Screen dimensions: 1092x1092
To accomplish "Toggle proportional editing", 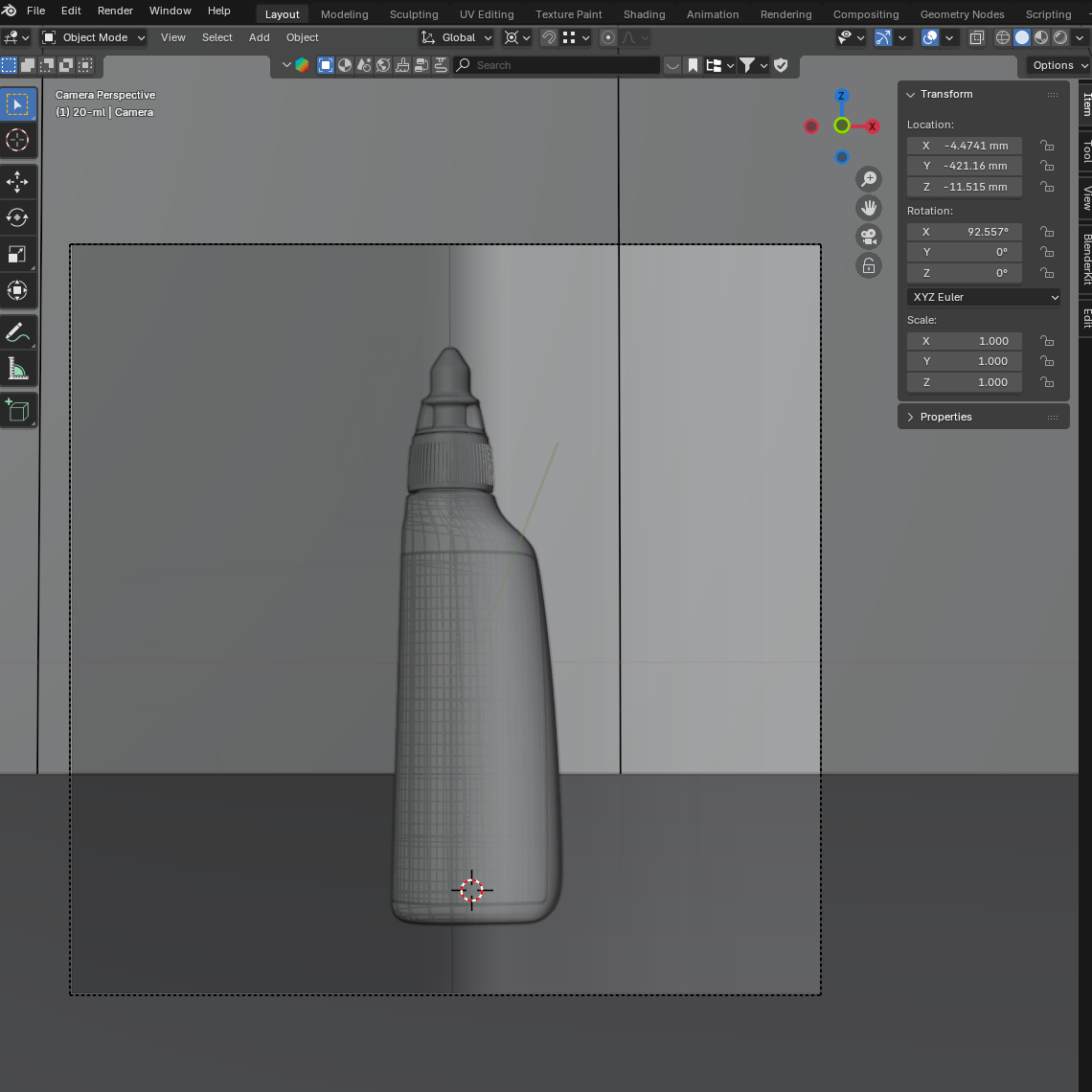I will click(607, 37).
